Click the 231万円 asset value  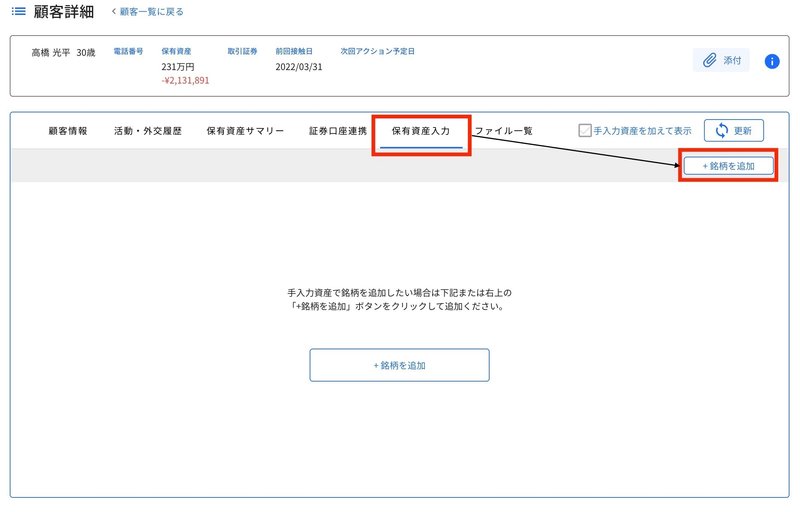click(x=178, y=67)
